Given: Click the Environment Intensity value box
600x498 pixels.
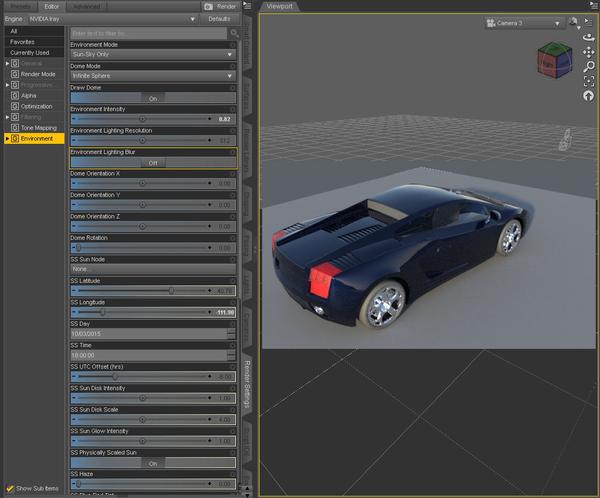Looking at the screenshot, I should coord(225,119).
